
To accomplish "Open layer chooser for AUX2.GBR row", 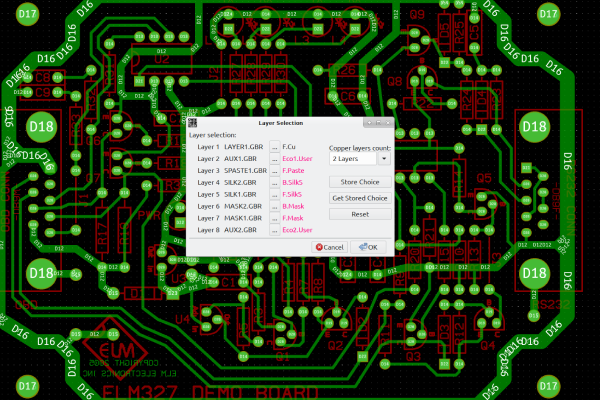I will [x=274, y=230].
